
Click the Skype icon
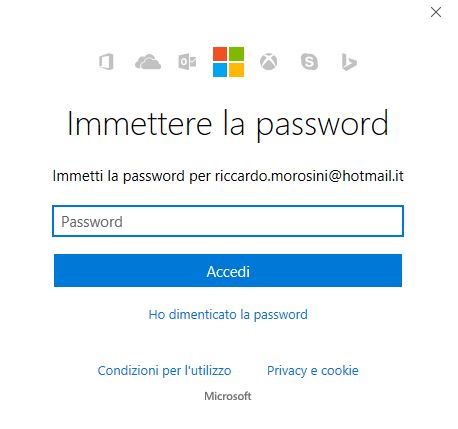[x=309, y=62]
